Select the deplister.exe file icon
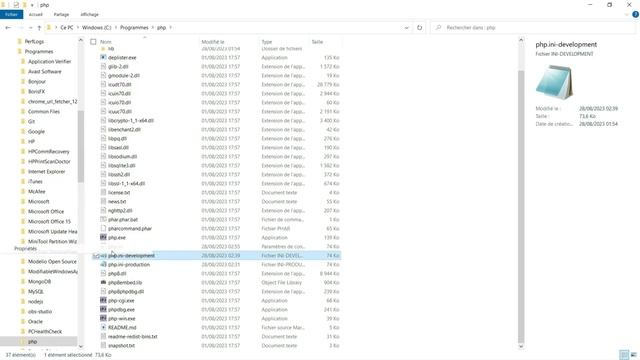 click(x=103, y=58)
